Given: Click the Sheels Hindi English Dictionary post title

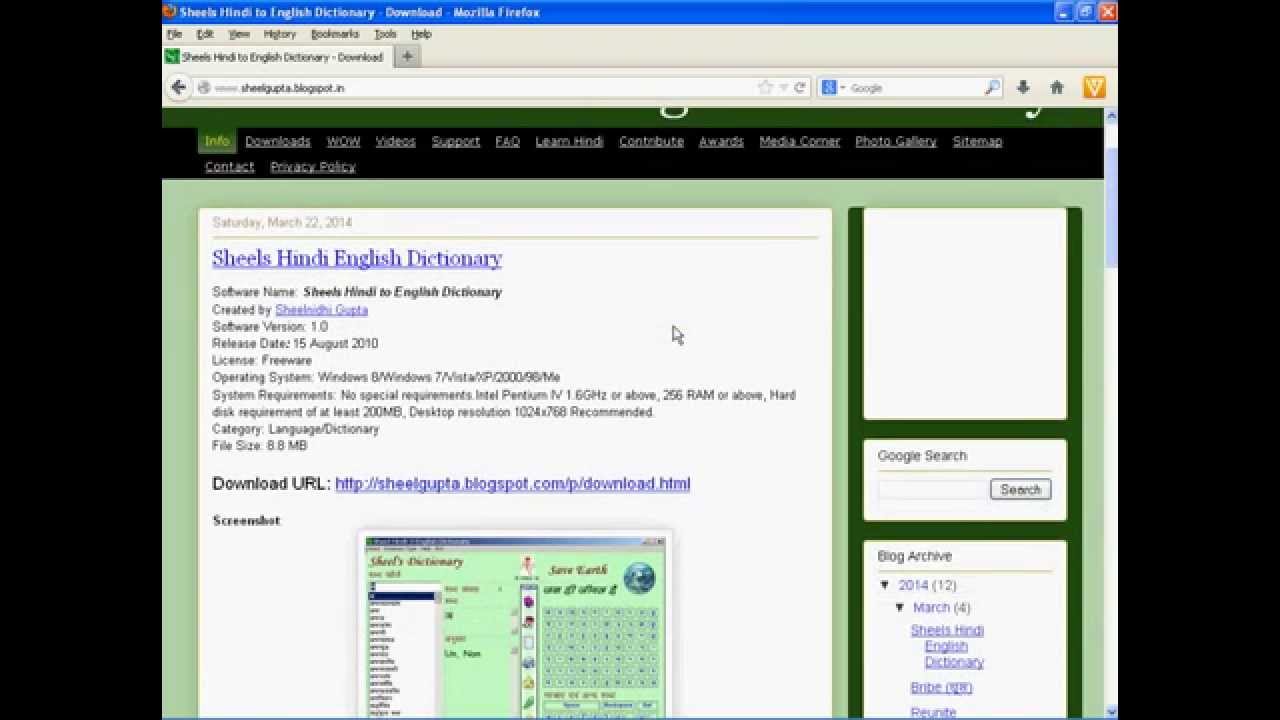Looking at the screenshot, I should point(357,258).
